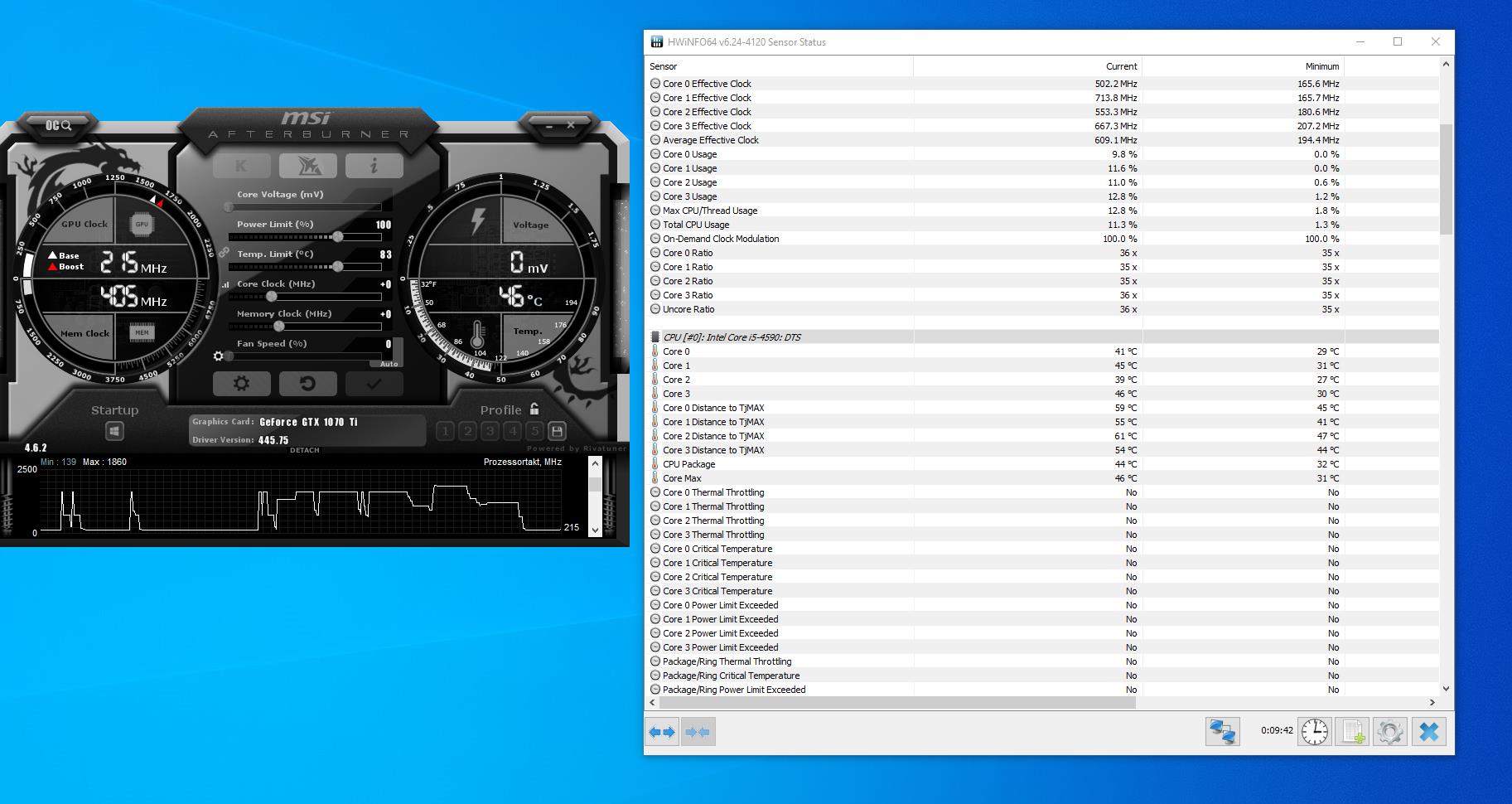Toggle the profile lock icon

pyautogui.click(x=534, y=409)
